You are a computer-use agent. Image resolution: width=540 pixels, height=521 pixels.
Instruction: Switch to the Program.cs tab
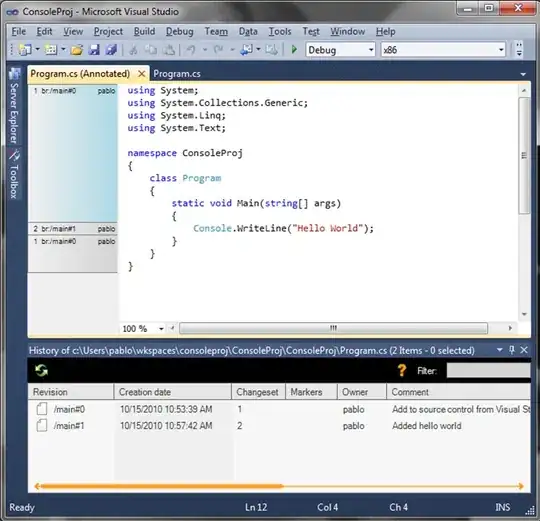point(177,74)
